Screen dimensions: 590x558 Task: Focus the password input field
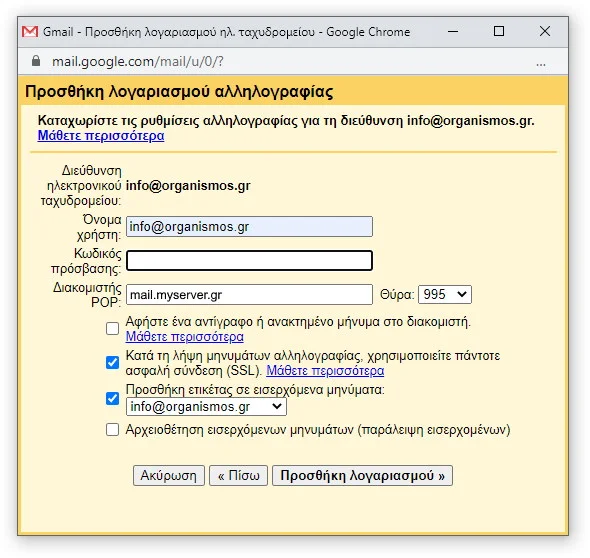pos(249,260)
